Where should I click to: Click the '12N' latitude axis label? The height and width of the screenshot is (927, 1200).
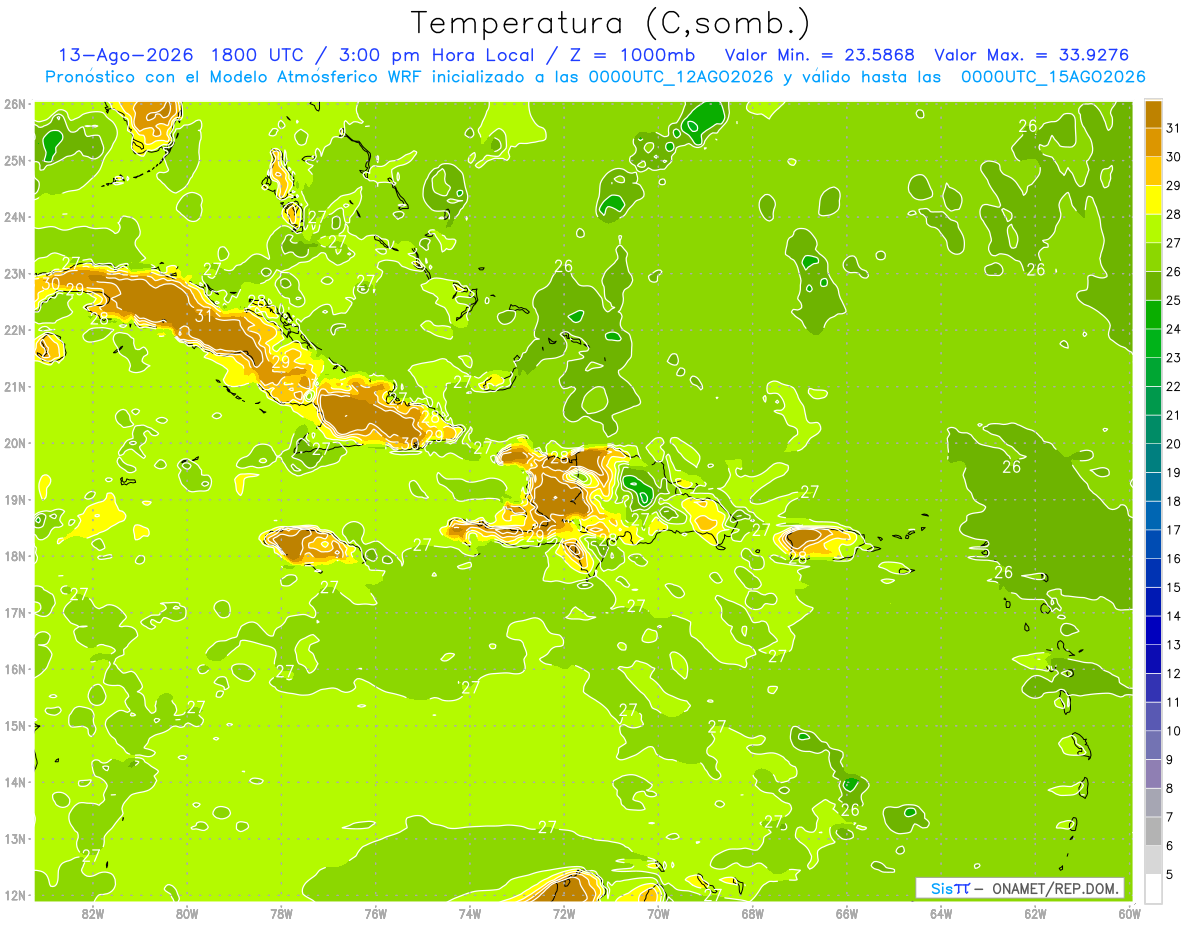14,895
